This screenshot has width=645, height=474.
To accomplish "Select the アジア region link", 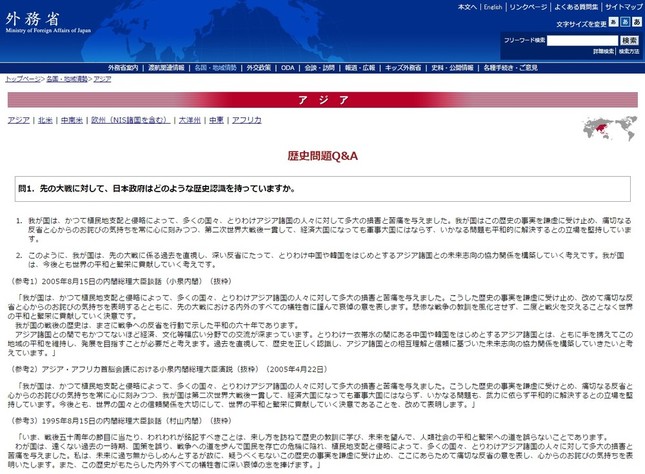I will 19,120.
